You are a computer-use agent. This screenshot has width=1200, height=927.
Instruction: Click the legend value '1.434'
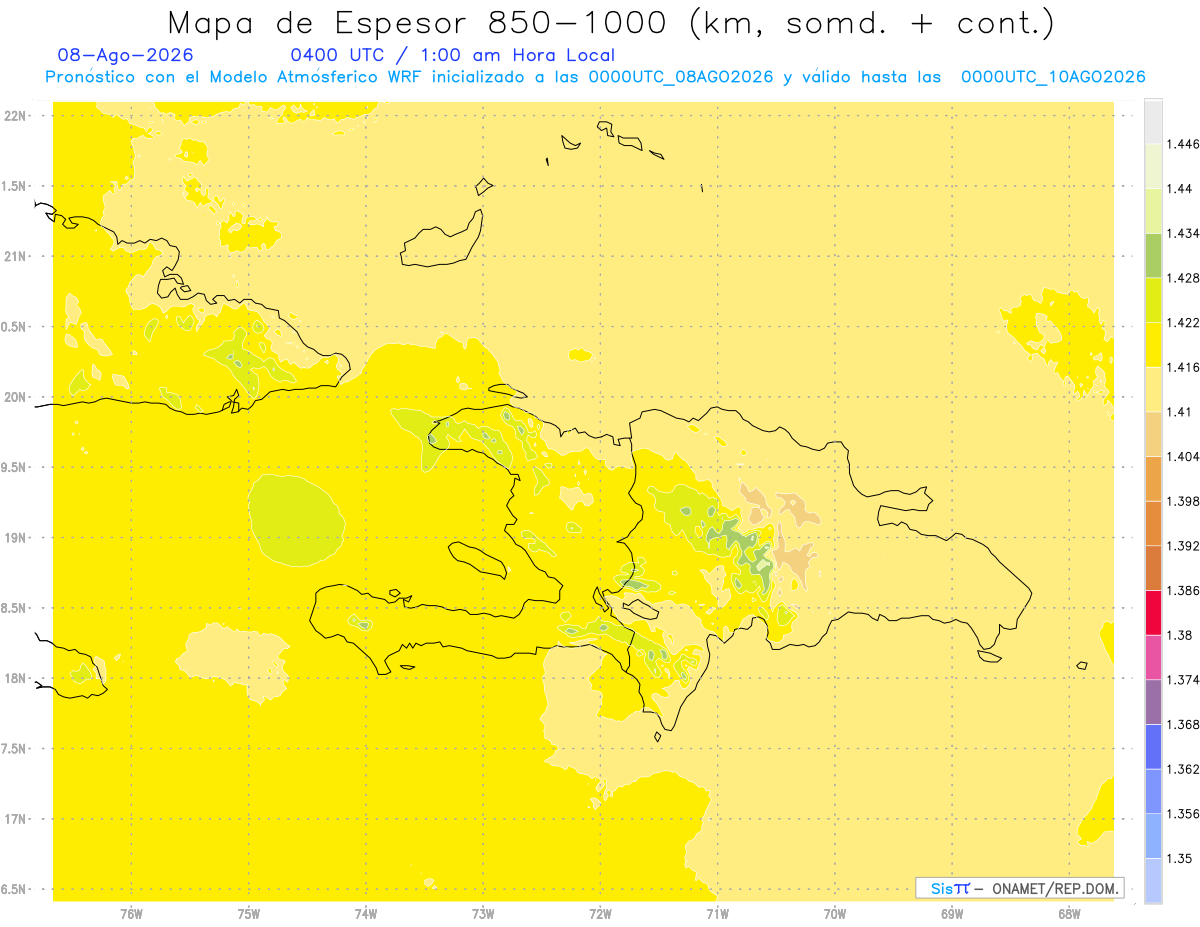coord(1183,233)
